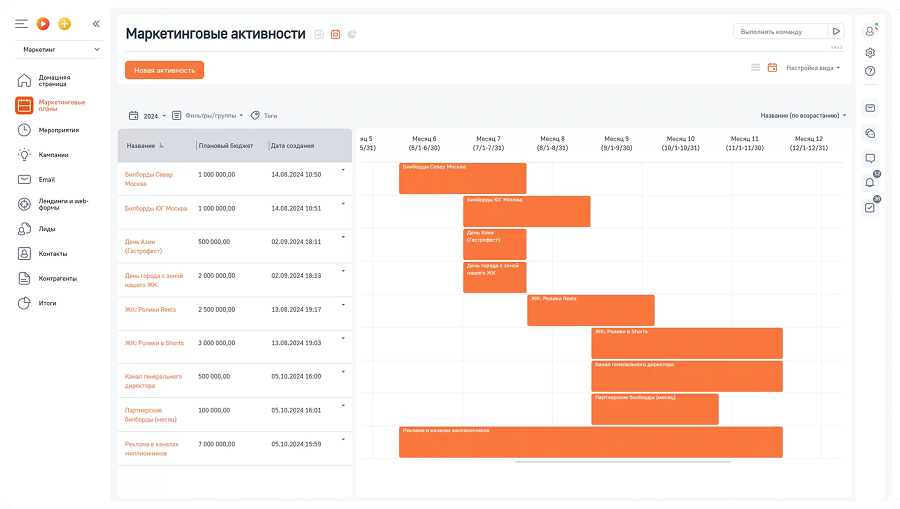Image resolution: width=900 pixels, height=509 pixels.
Task: Open the Маркетинг workspace dropdown
Action: point(61,49)
